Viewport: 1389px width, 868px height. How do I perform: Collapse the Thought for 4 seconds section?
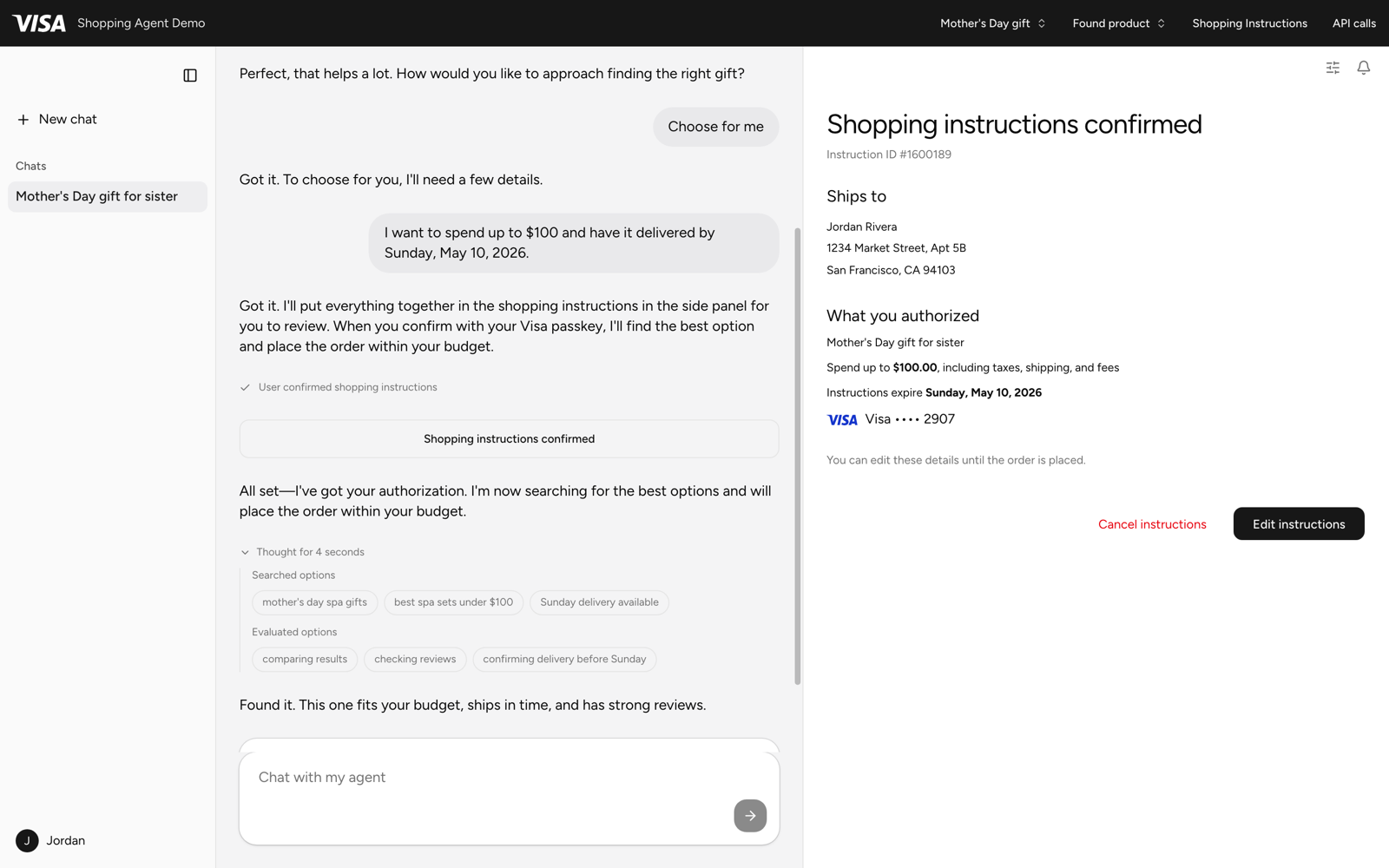tap(302, 552)
